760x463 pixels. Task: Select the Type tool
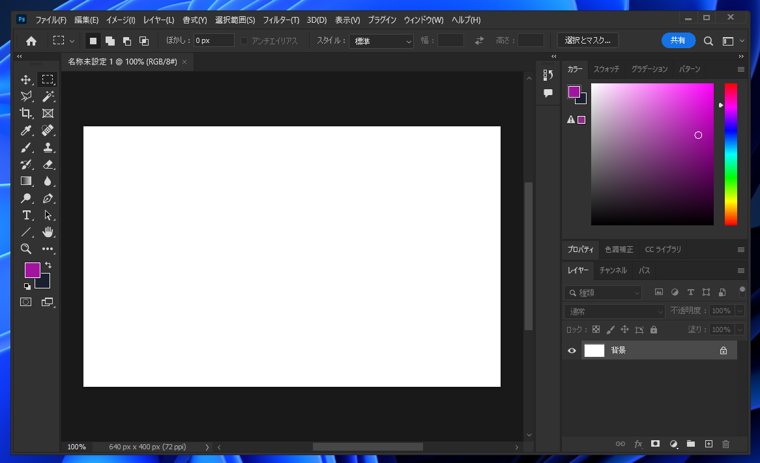(26, 215)
